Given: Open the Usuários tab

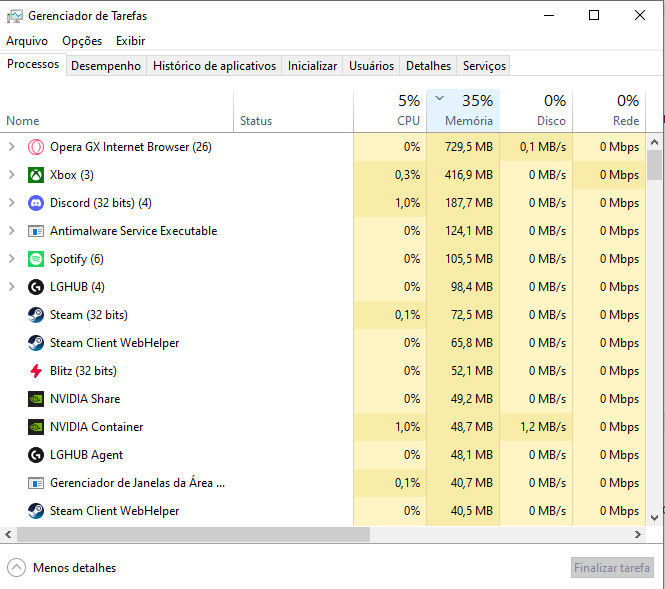Looking at the screenshot, I should point(371,66).
